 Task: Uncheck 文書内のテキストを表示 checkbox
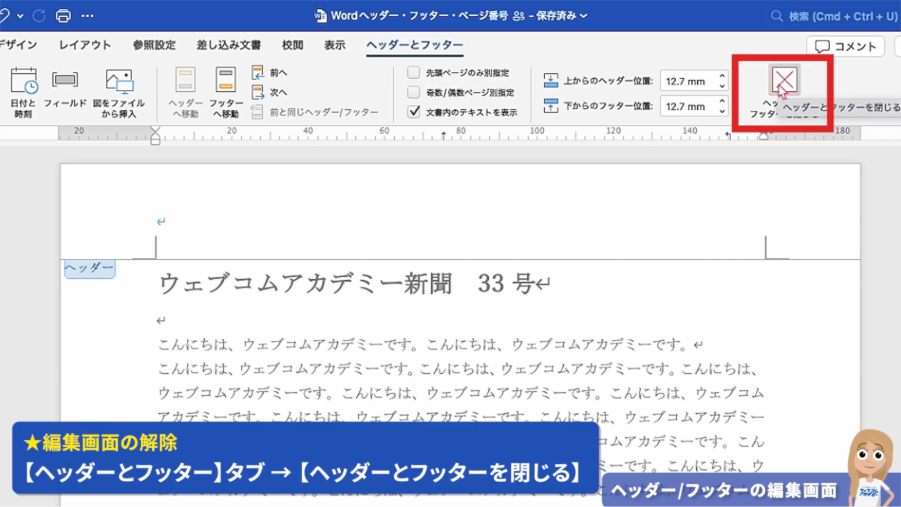pyautogui.click(x=414, y=112)
